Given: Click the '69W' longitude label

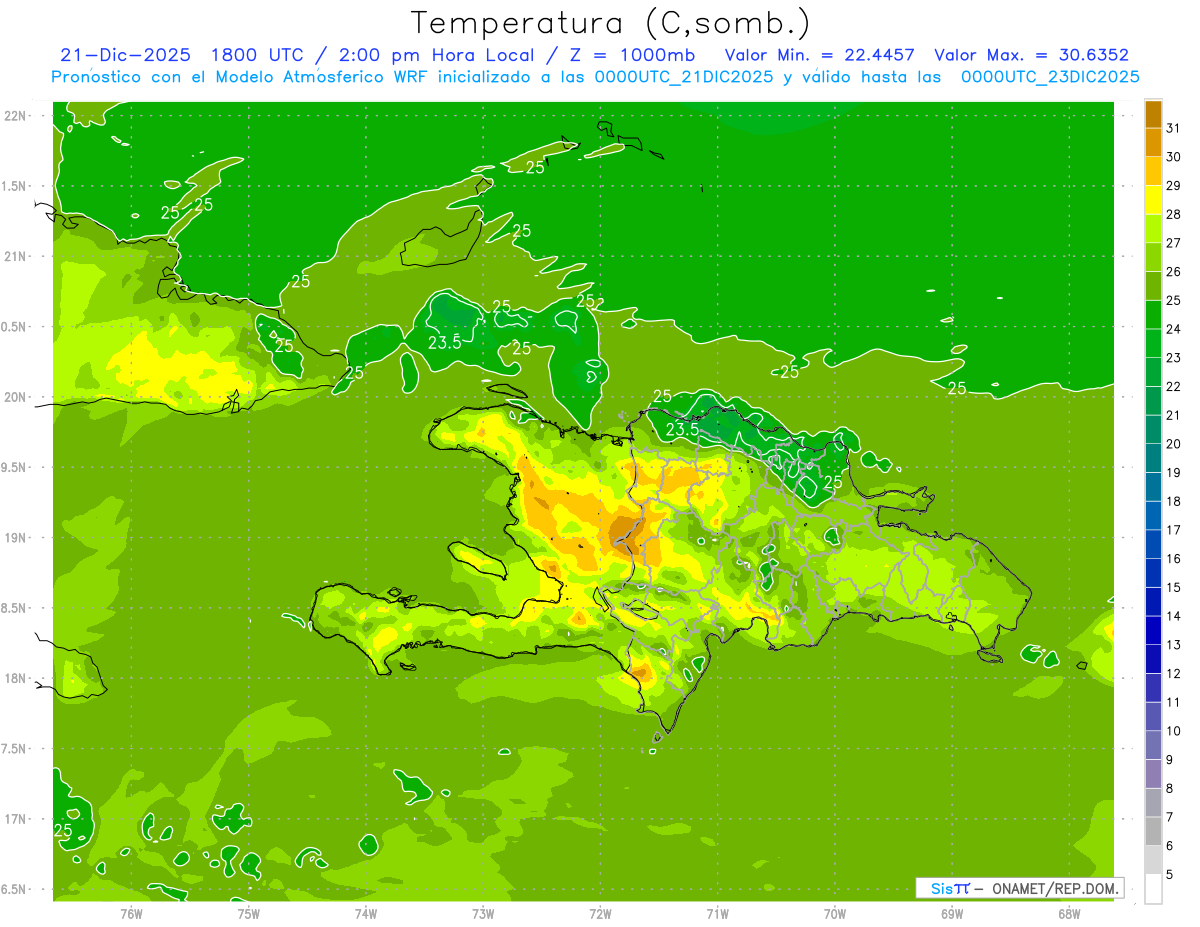Looking at the screenshot, I should 952,913.
